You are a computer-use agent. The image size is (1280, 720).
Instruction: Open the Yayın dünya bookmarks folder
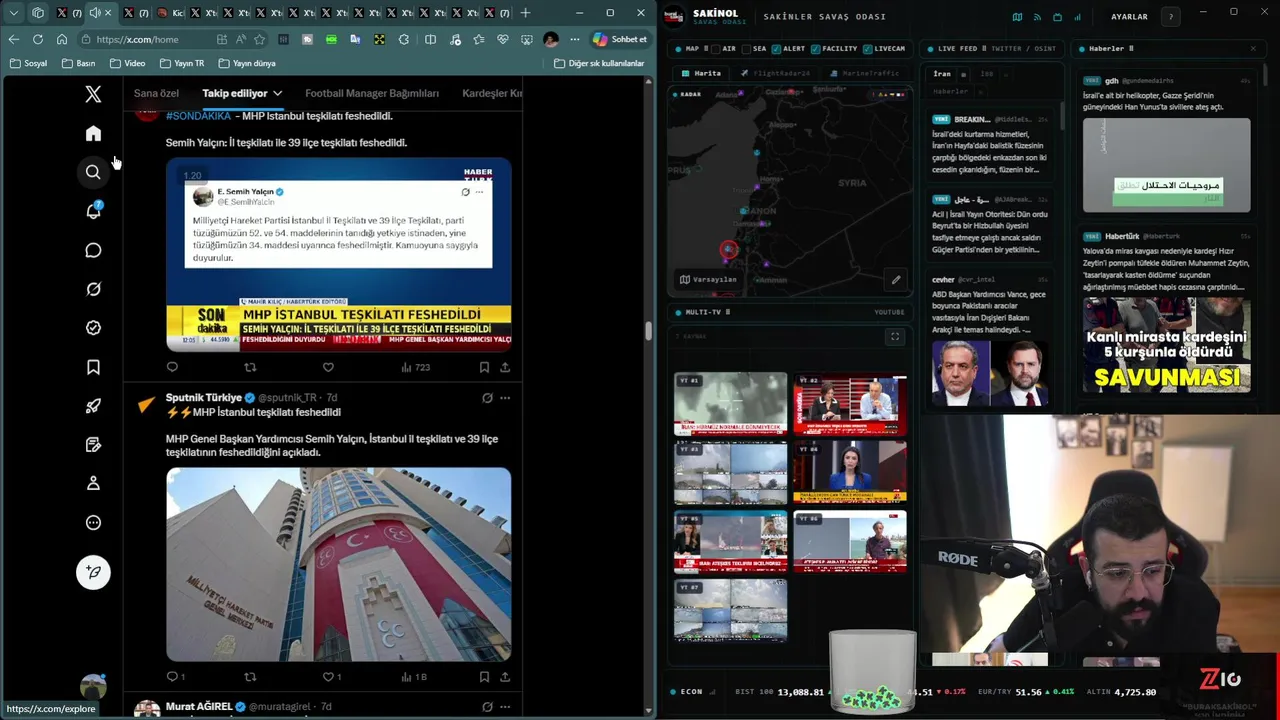tap(246, 63)
